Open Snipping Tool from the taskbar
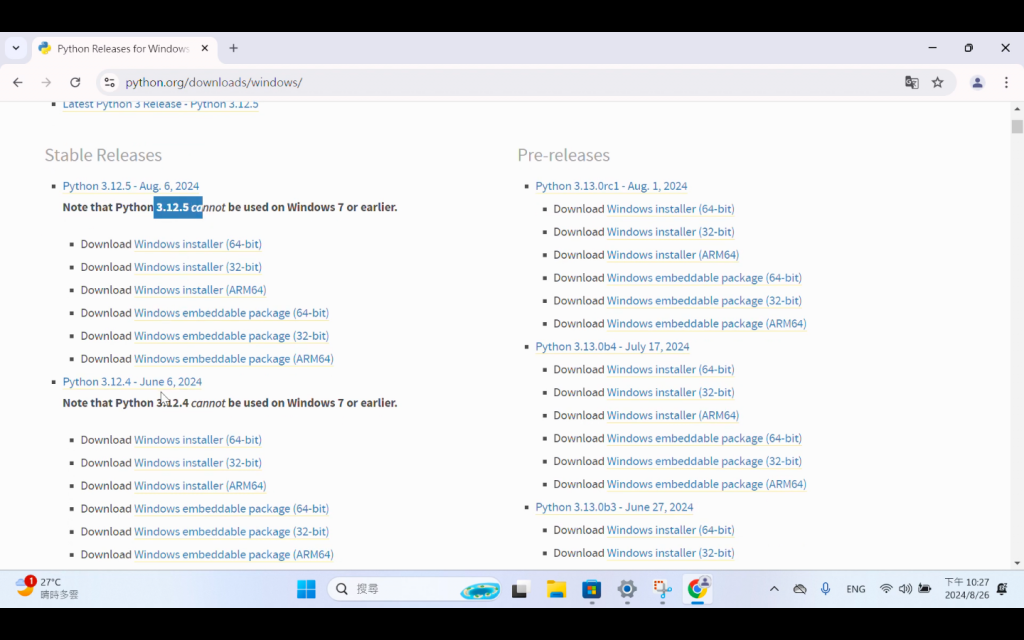This screenshot has width=1024, height=640. point(662,589)
